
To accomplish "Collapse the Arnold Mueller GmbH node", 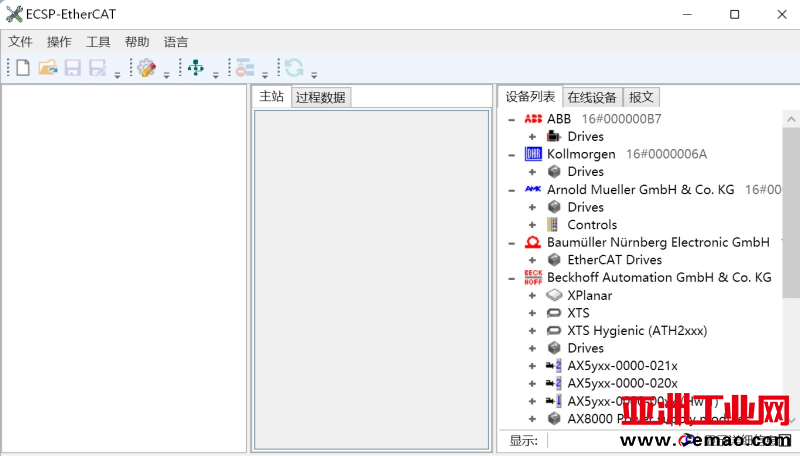I will (512, 190).
